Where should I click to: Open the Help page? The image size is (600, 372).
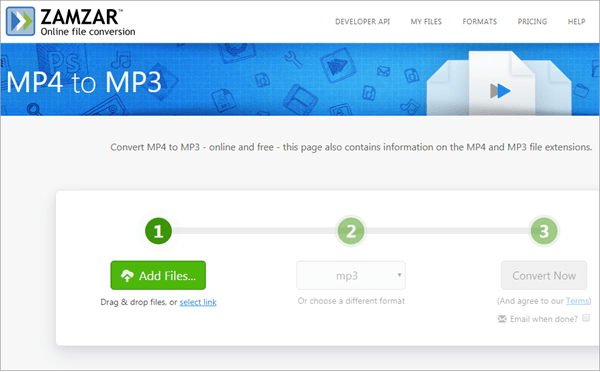[x=576, y=22]
